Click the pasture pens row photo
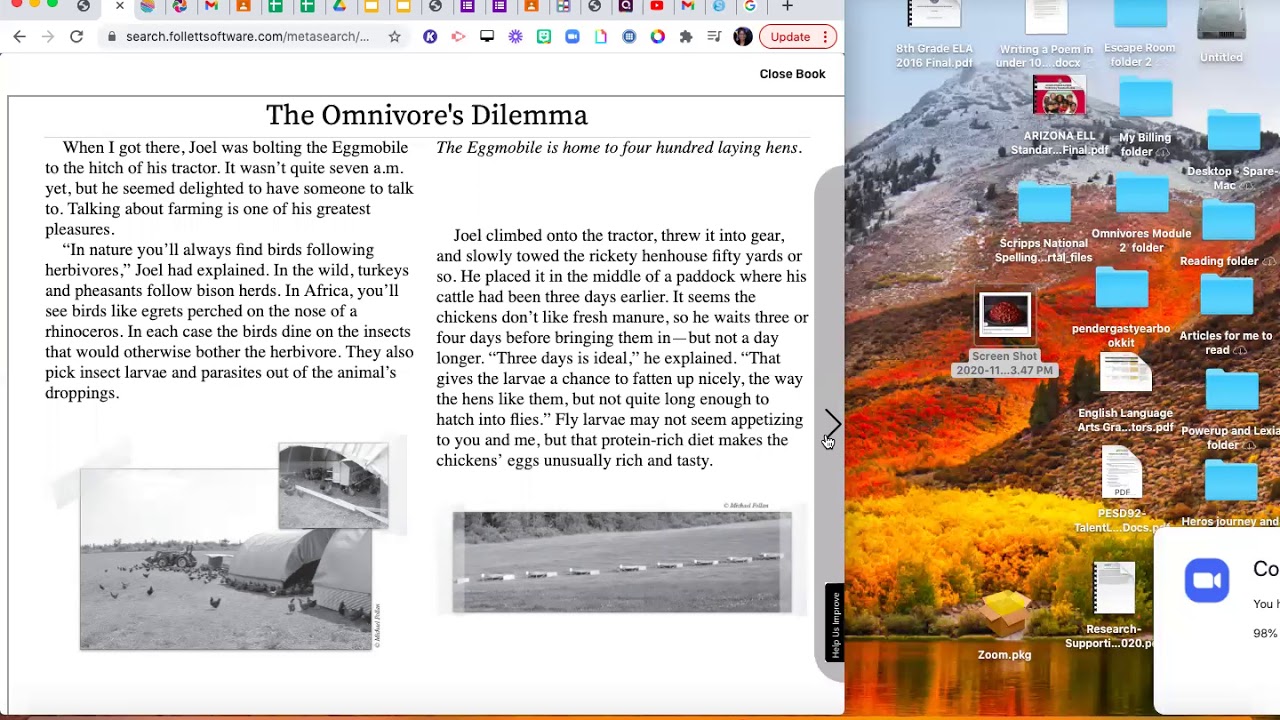This screenshot has width=1280, height=720. [622, 562]
